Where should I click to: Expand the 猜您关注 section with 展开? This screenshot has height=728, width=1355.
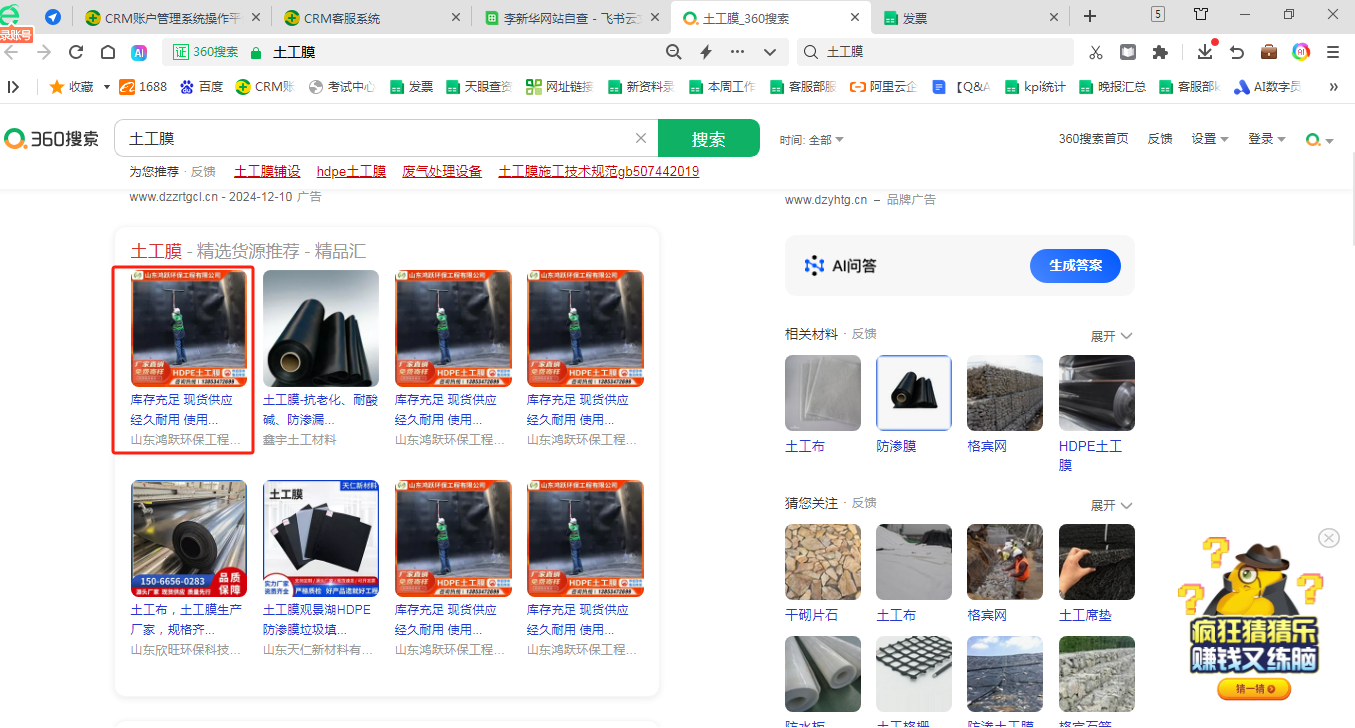point(1111,505)
